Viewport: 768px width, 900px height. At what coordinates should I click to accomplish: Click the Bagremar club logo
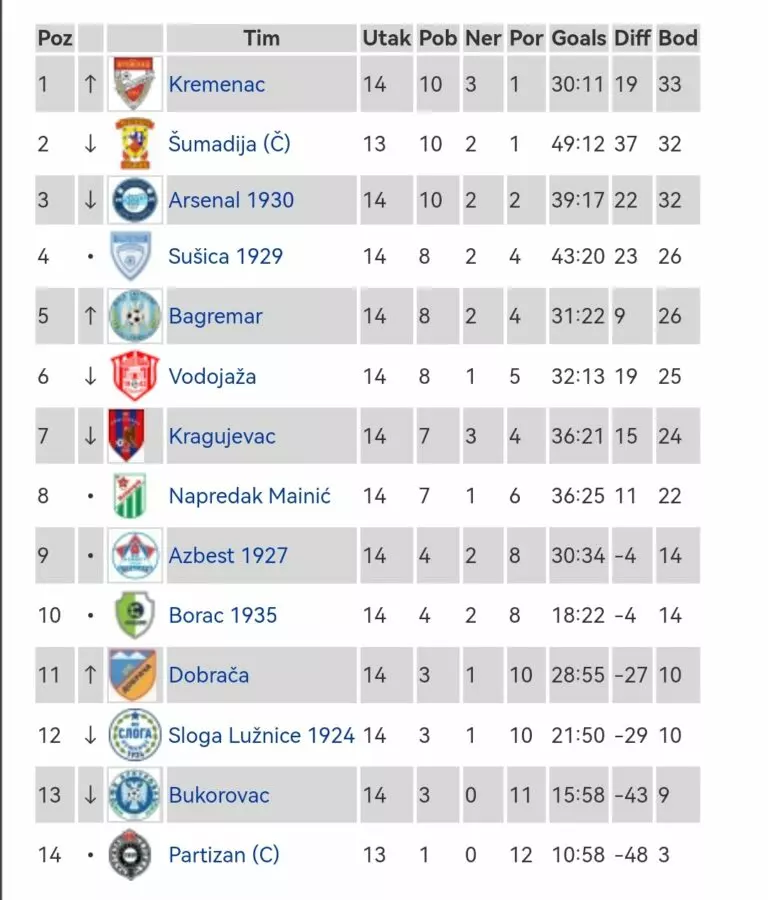tap(134, 316)
